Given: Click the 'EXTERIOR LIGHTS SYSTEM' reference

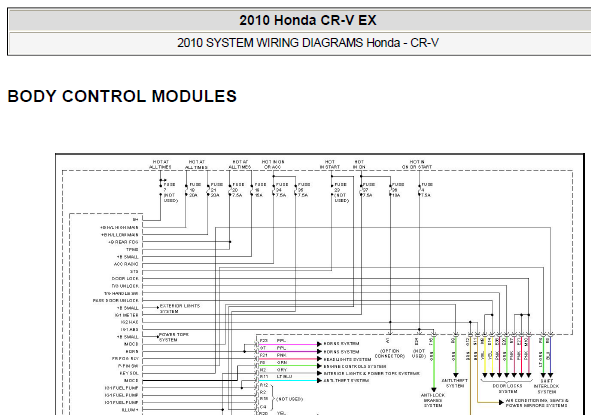Looking at the screenshot, I should [x=180, y=309].
